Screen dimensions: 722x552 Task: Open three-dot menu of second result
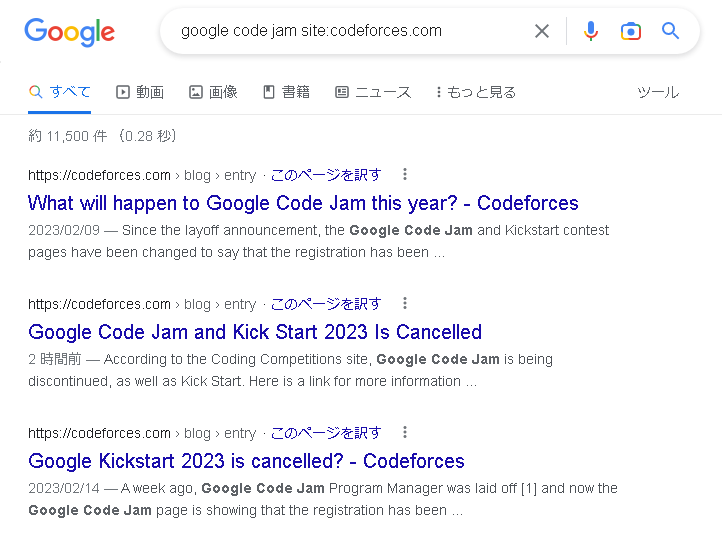click(x=405, y=303)
